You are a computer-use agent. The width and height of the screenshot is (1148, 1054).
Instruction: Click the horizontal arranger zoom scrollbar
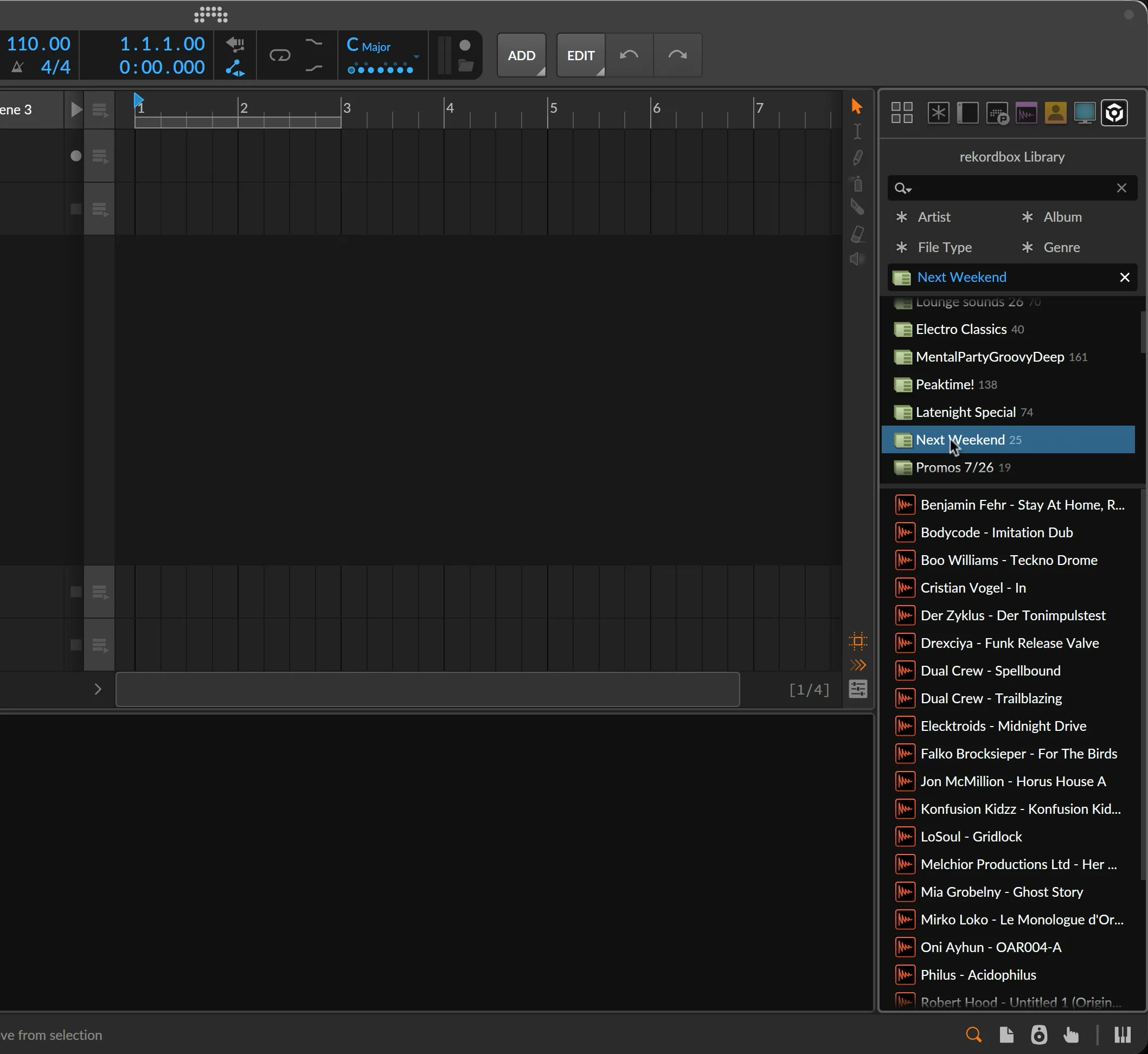click(x=428, y=689)
